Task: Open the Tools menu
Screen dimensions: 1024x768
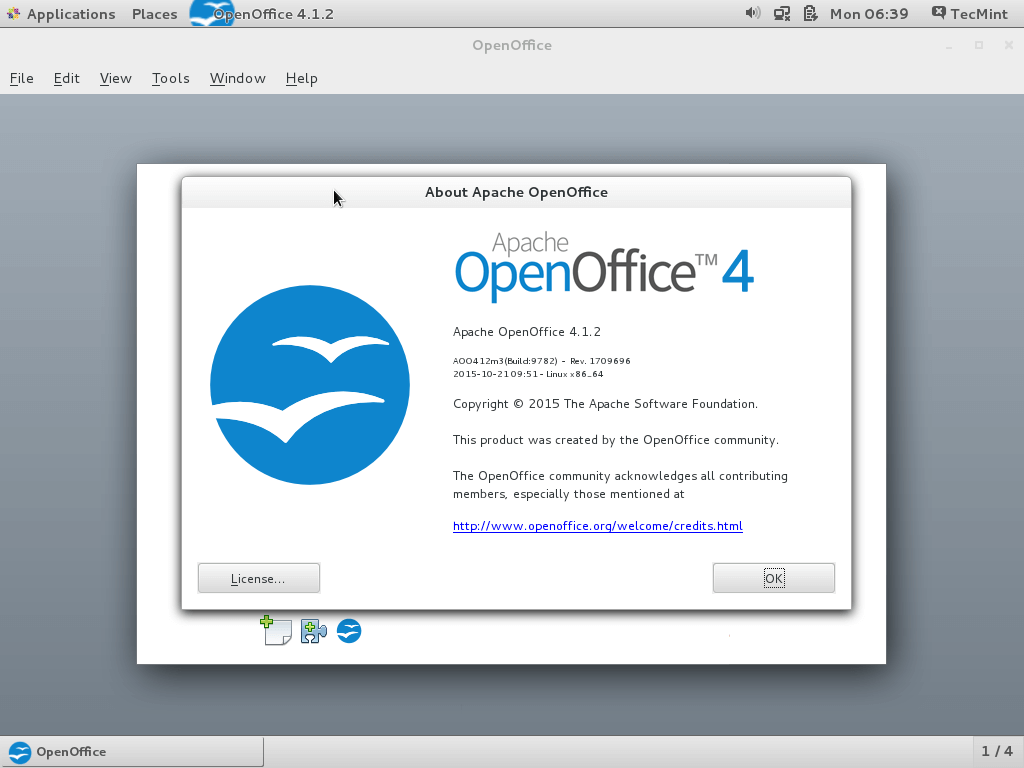Action: (x=170, y=78)
